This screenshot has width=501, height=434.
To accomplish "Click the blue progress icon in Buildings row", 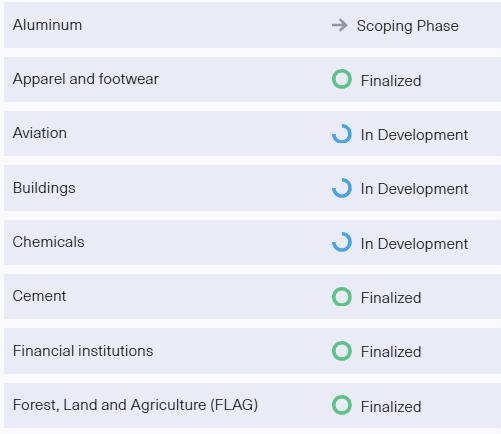I will (x=342, y=188).
